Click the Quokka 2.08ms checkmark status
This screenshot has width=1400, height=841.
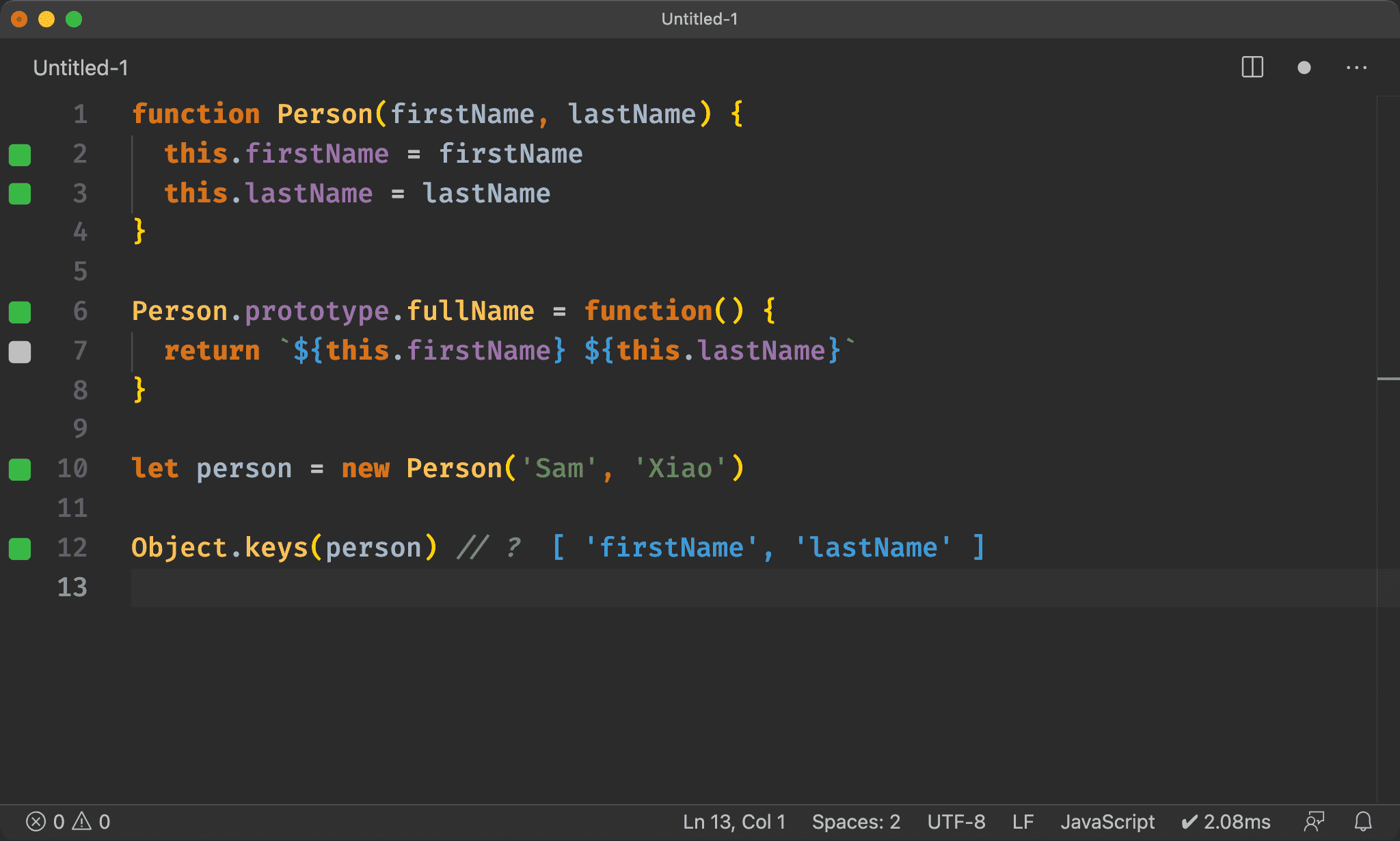tap(1225, 821)
